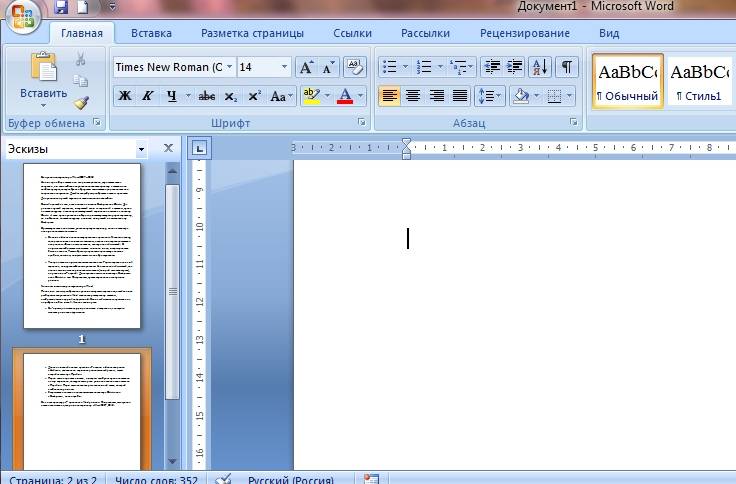The width and height of the screenshot is (736, 484).
Task: Open the Рассылки tab
Action: point(425,33)
